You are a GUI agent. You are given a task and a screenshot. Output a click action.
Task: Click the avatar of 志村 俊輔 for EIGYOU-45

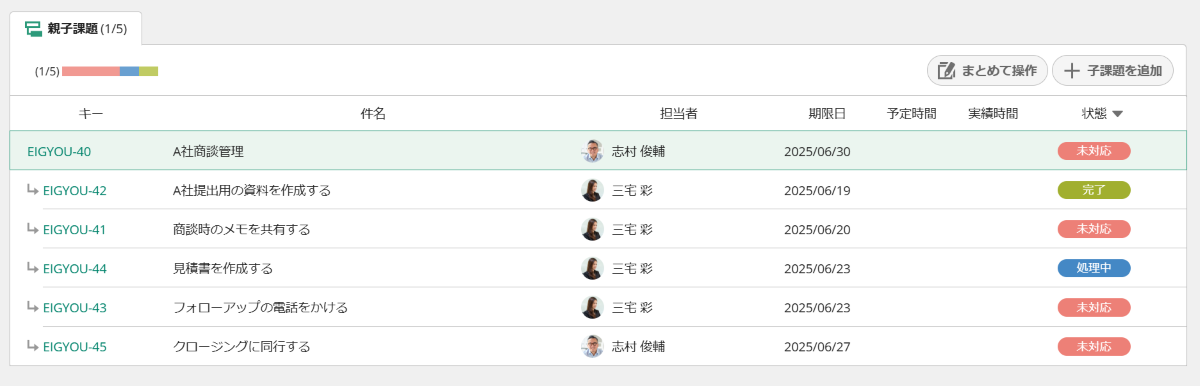(x=593, y=347)
